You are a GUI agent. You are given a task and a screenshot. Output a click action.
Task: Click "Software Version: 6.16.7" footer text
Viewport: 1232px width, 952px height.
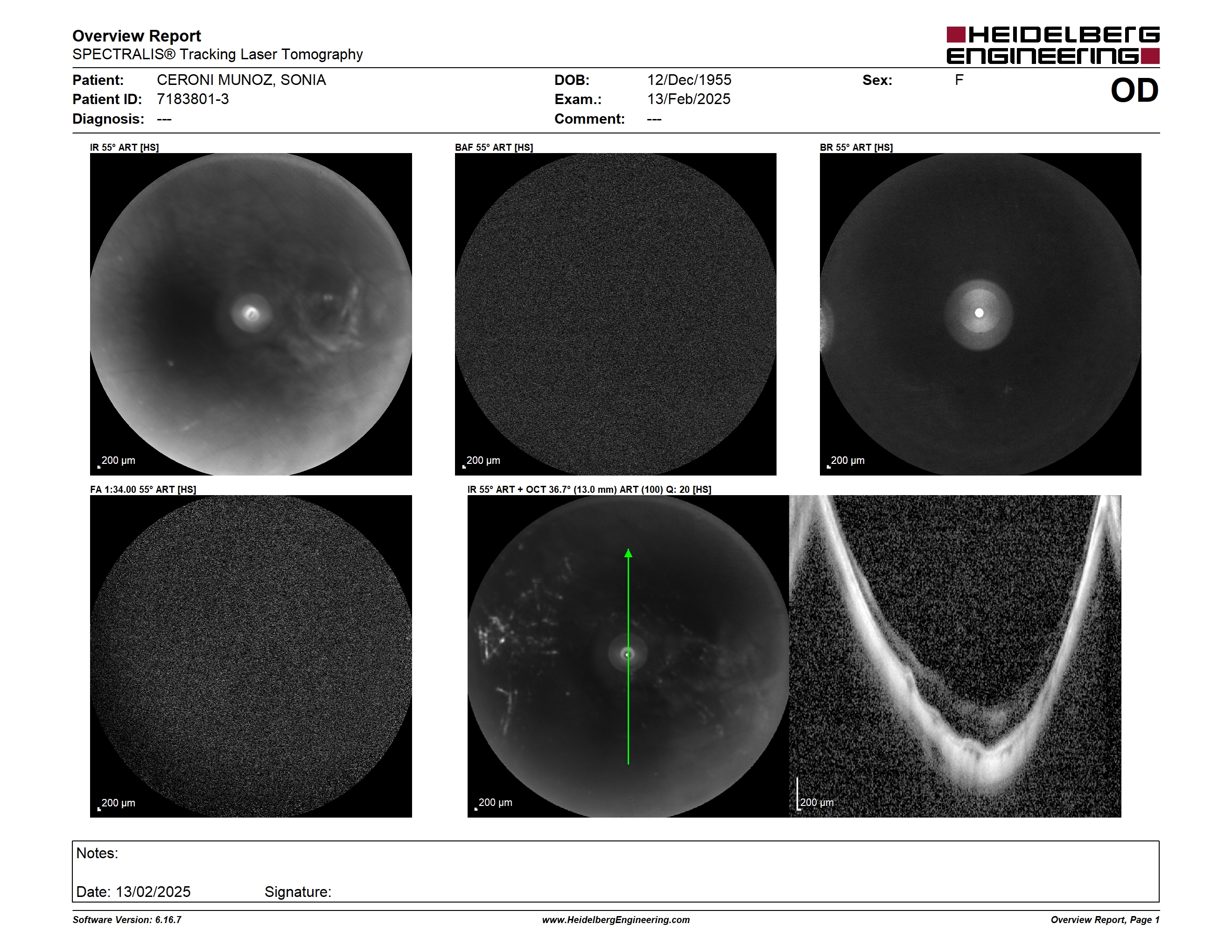(x=127, y=920)
